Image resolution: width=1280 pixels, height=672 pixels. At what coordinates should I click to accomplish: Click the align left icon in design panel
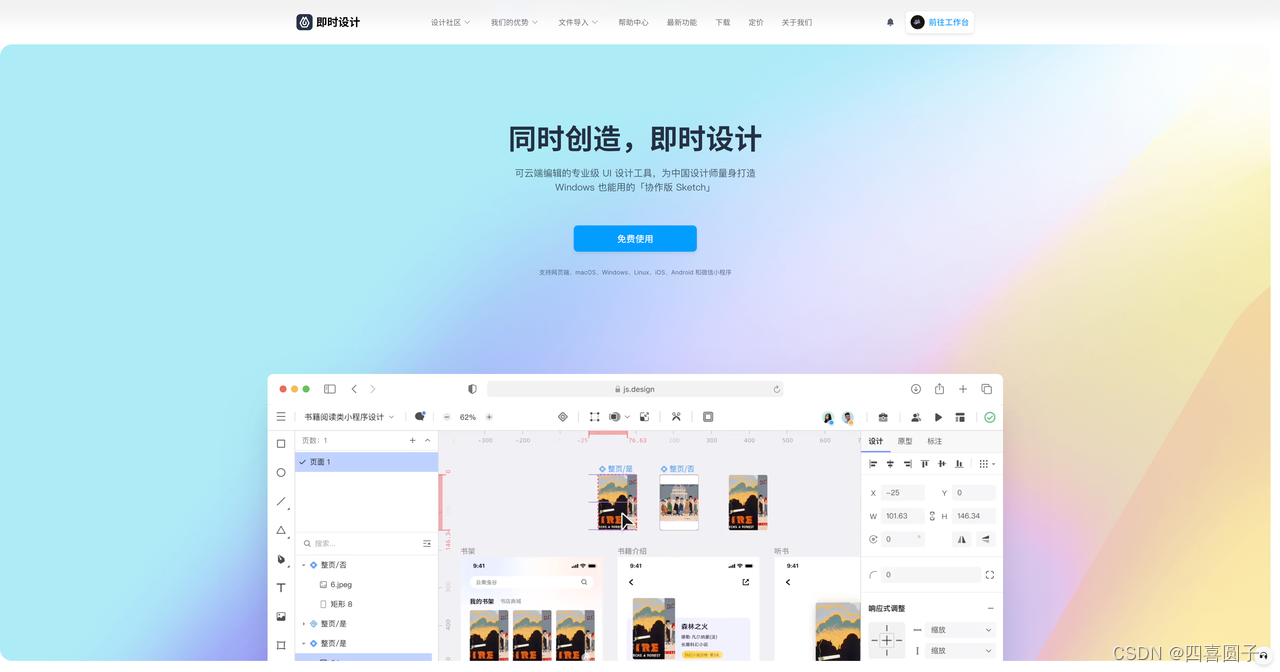(873, 463)
